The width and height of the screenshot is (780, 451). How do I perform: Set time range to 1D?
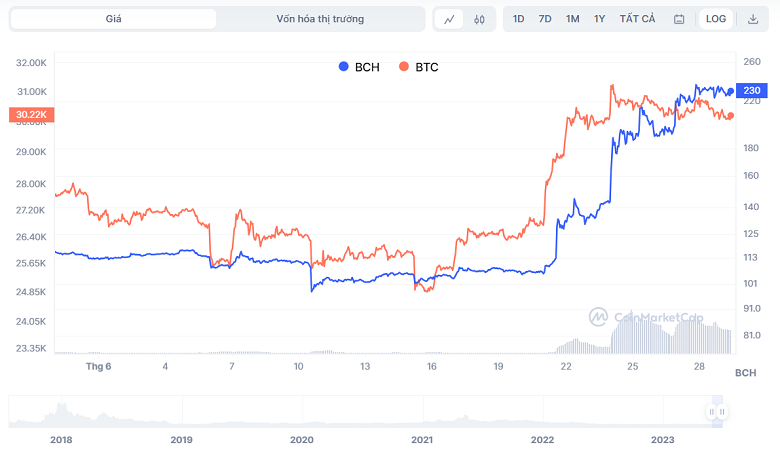[518, 19]
